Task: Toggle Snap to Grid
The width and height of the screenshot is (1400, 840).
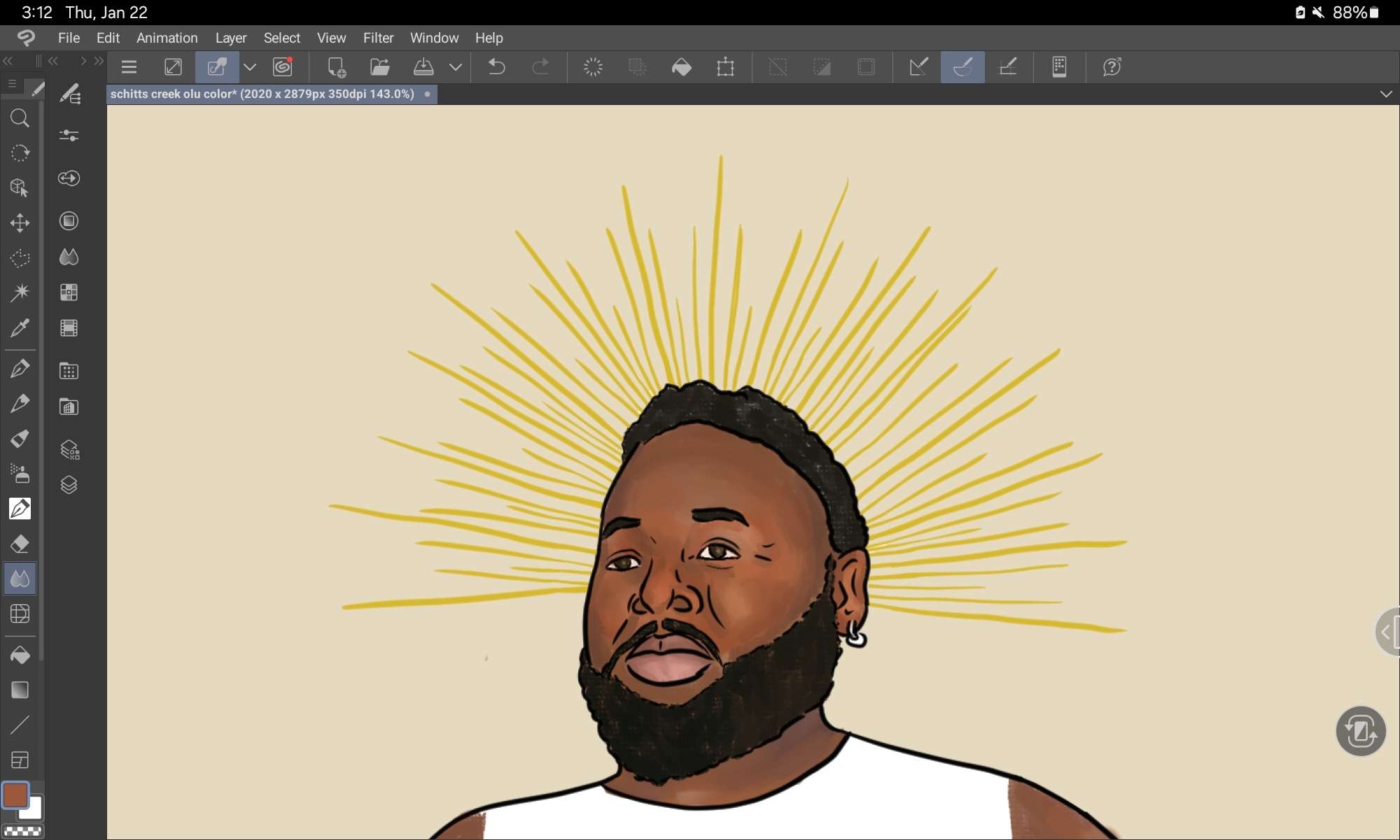Action: [x=1007, y=67]
